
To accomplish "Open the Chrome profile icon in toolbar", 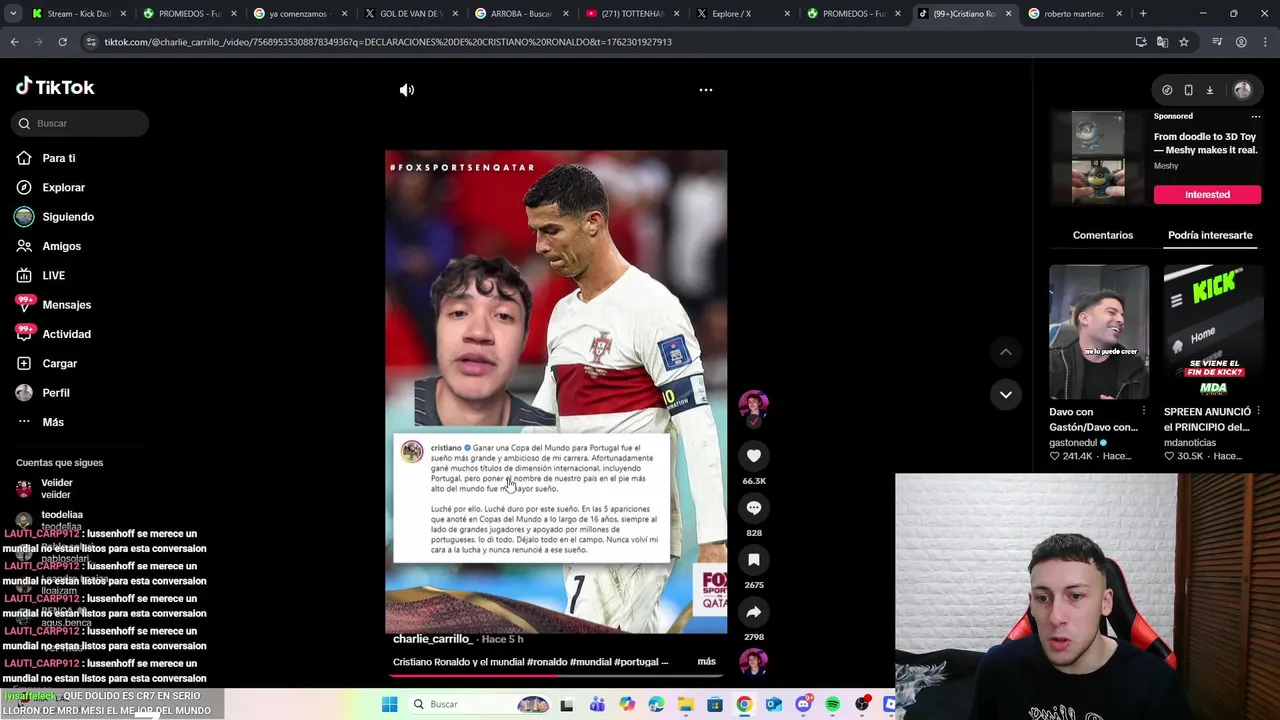I will 1241,42.
